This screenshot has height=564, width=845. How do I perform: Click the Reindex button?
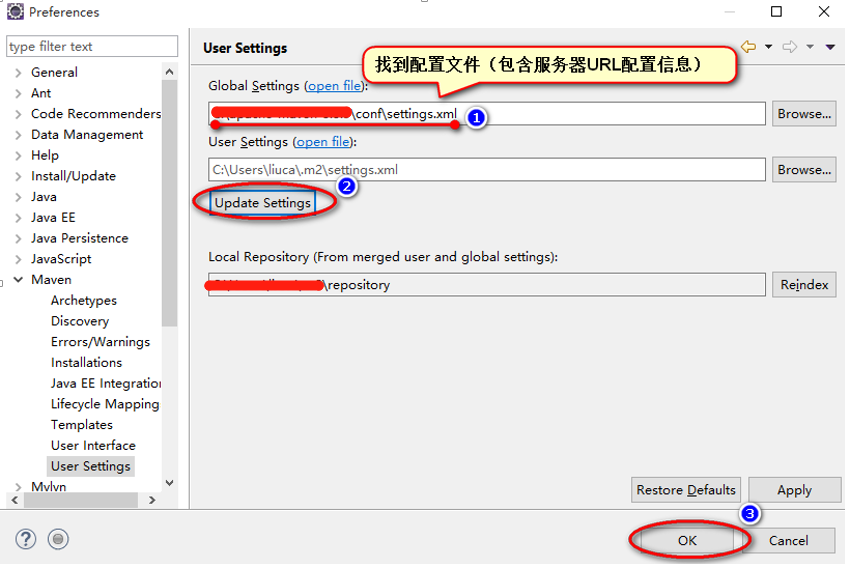pyautogui.click(x=804, y=285)
